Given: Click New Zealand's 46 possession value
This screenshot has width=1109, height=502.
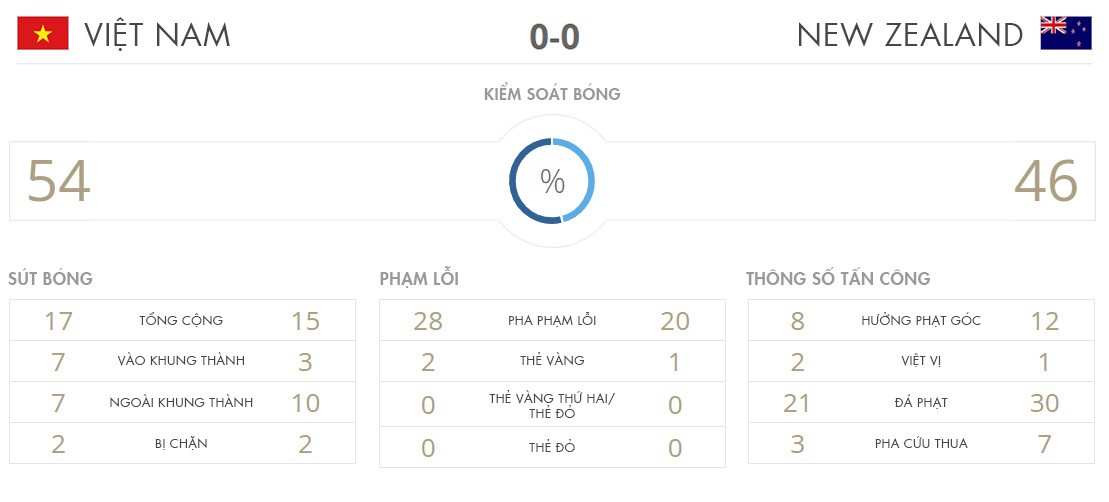Looking at the screenshot, I should point(1046,182).
